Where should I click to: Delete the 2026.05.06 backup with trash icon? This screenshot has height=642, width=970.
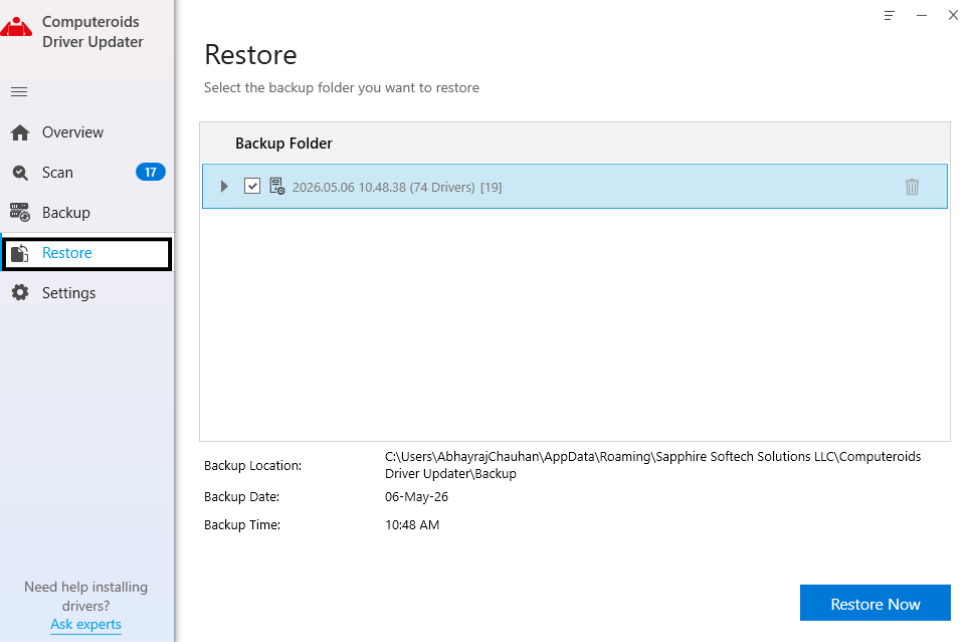click(x=912, y=187)
